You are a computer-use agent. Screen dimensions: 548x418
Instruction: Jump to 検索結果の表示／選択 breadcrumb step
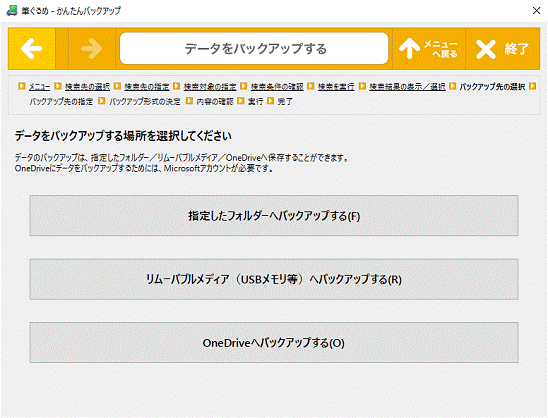tap(408, 86)
